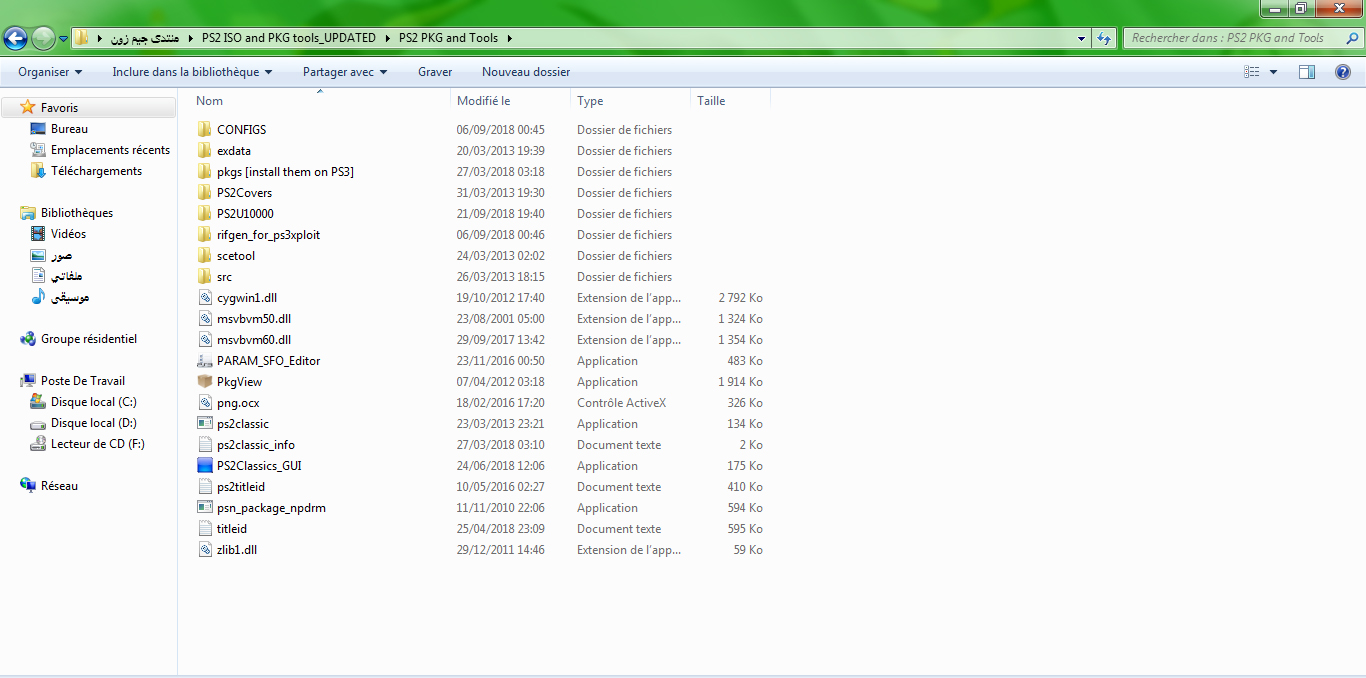The image size is (1366, 678).
Task: Click the refresh icon beside address bar
Action: pyautogui.click(x=1104, y=38)
